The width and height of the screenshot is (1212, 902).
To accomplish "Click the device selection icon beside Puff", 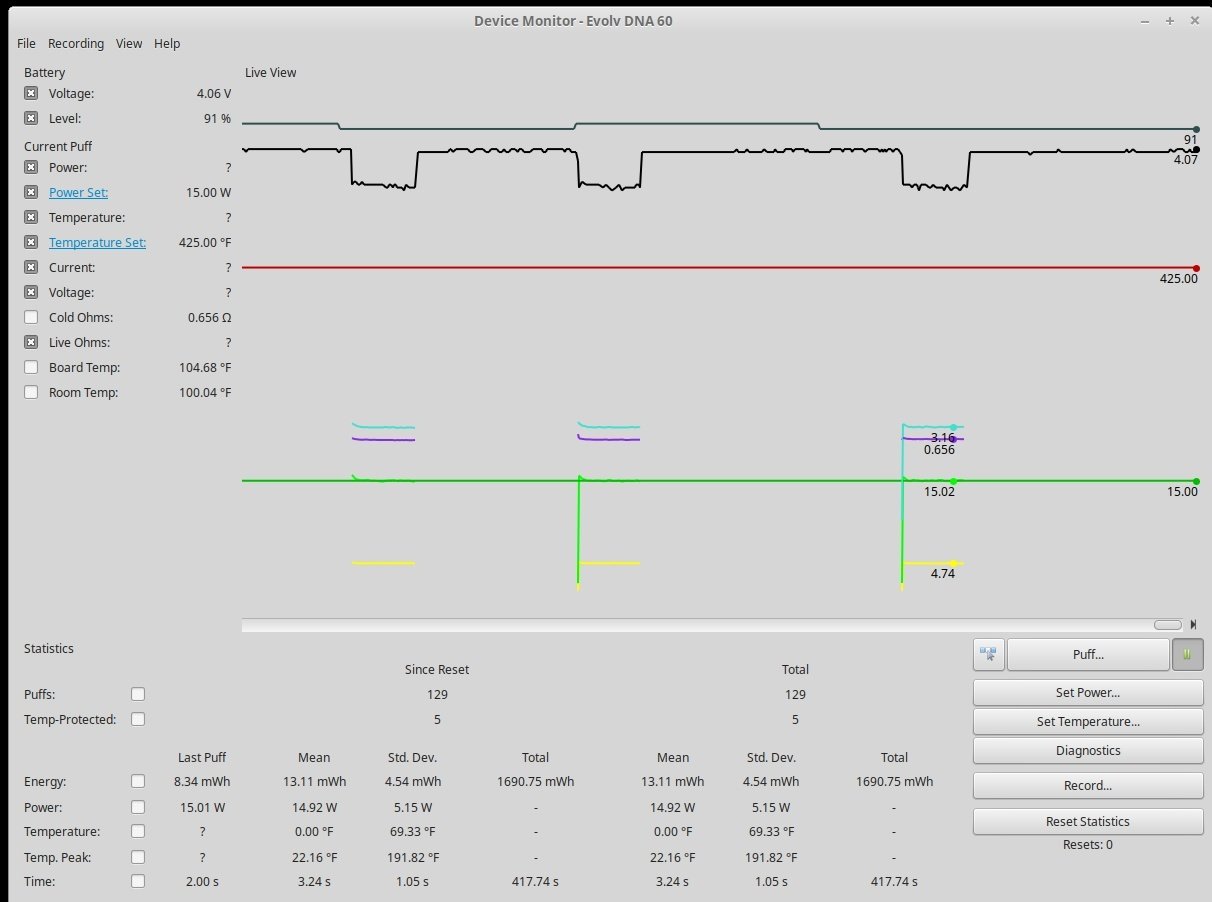I will click(988, 654).
